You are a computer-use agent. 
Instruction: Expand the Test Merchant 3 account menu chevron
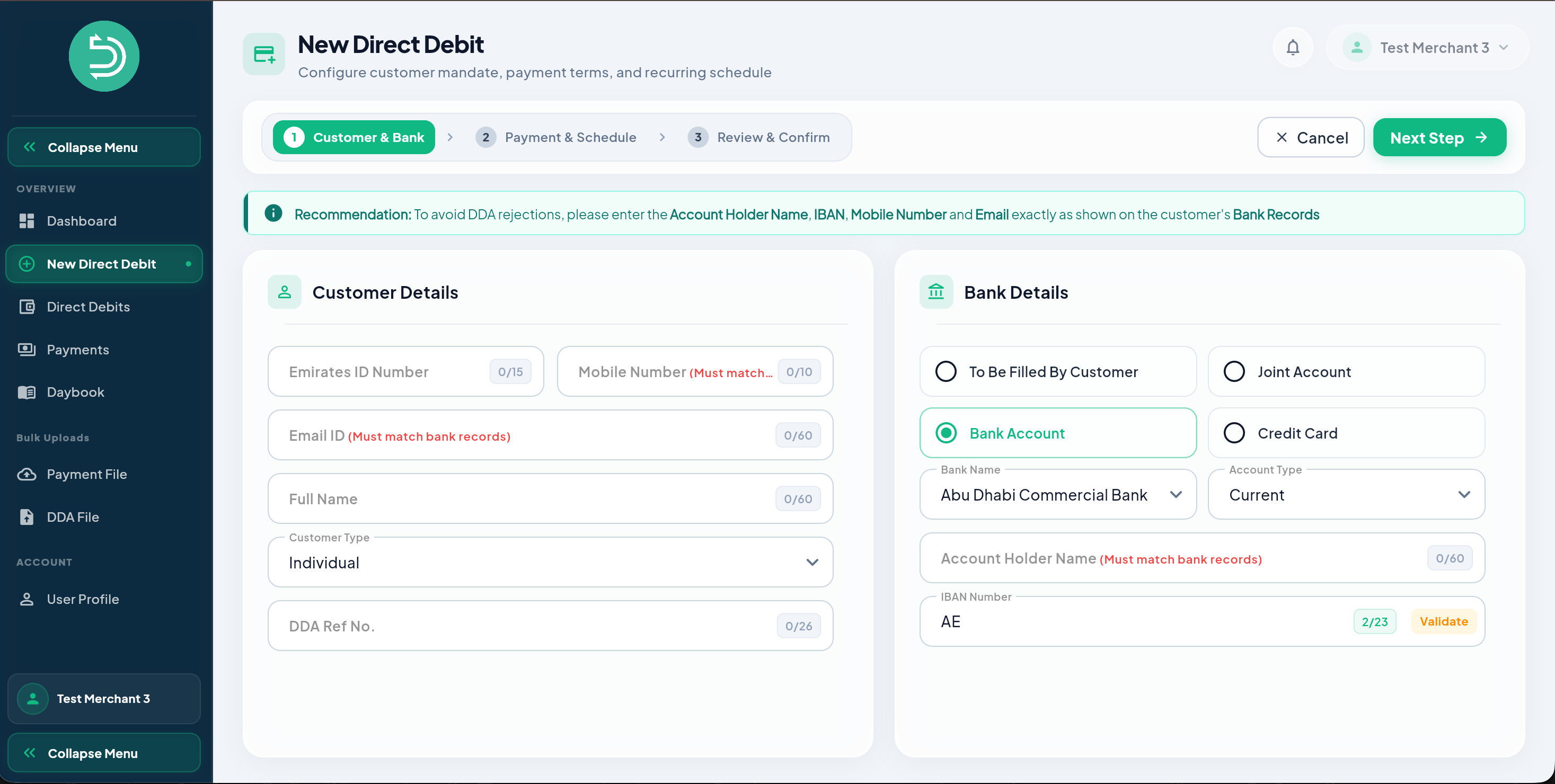pos(1504,48)
